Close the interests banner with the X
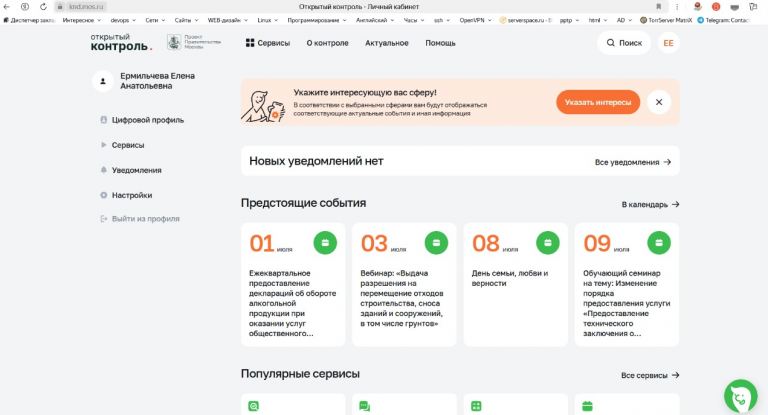 659,102
